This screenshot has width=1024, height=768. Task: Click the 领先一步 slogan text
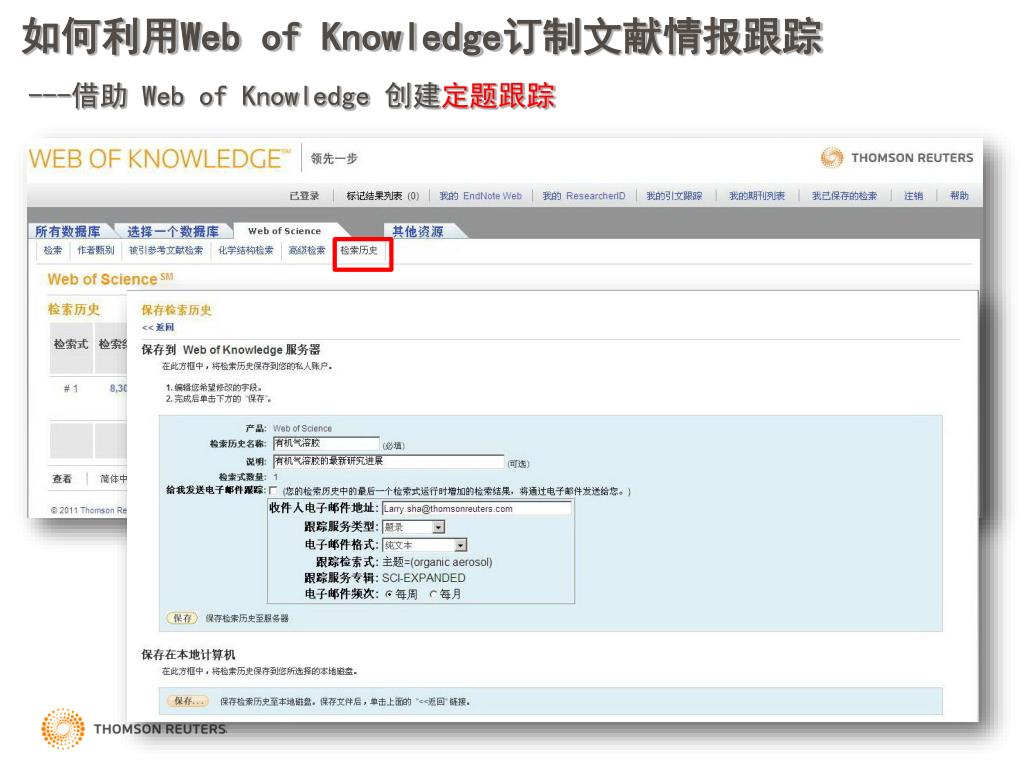click(x=334, y=159)
